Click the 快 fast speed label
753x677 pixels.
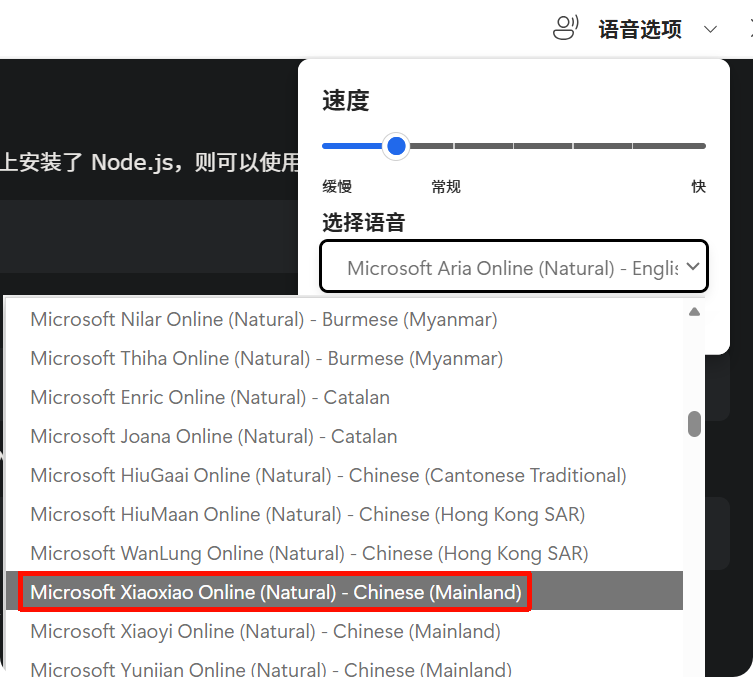[698, 186]
